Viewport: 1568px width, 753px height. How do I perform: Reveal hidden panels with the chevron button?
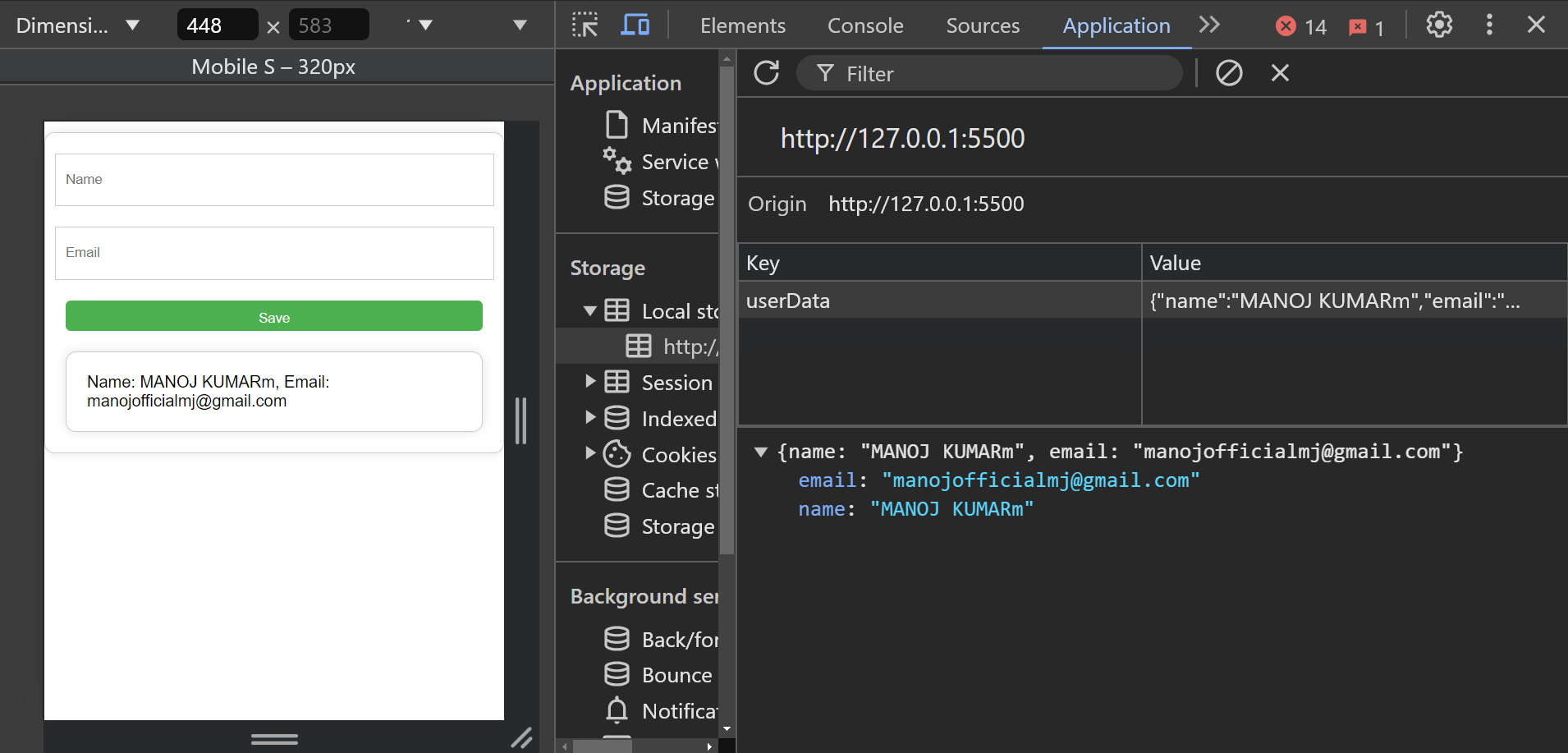[1208, 25]
